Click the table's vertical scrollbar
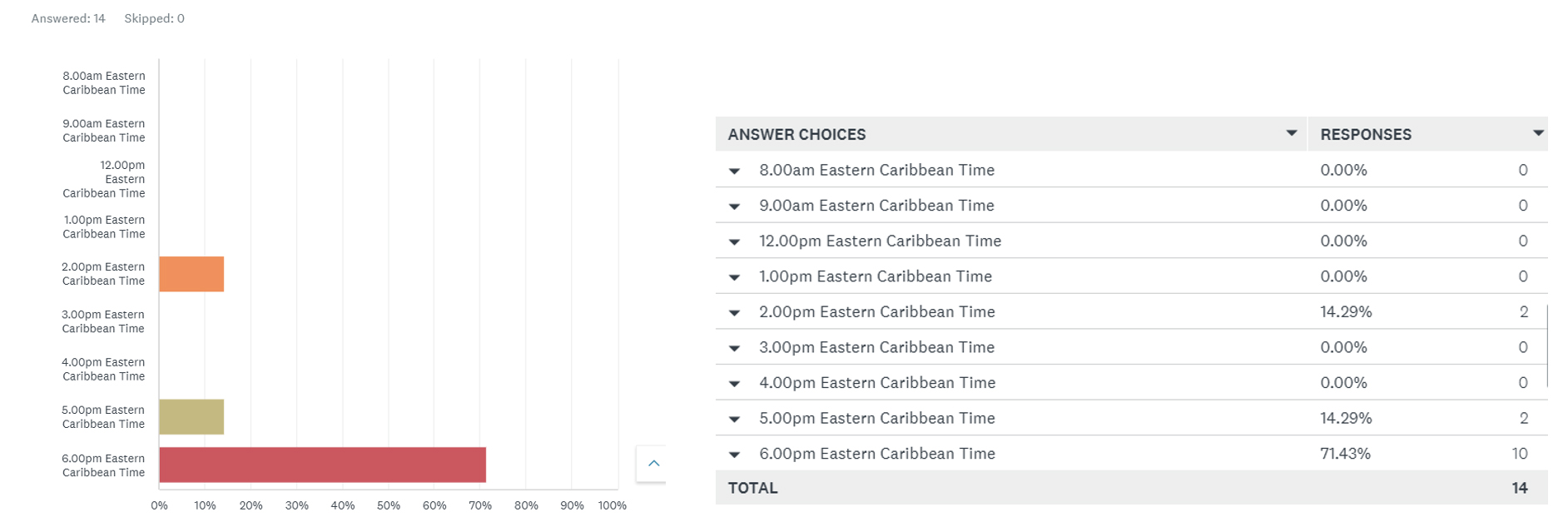 [x=1547, y=346]
